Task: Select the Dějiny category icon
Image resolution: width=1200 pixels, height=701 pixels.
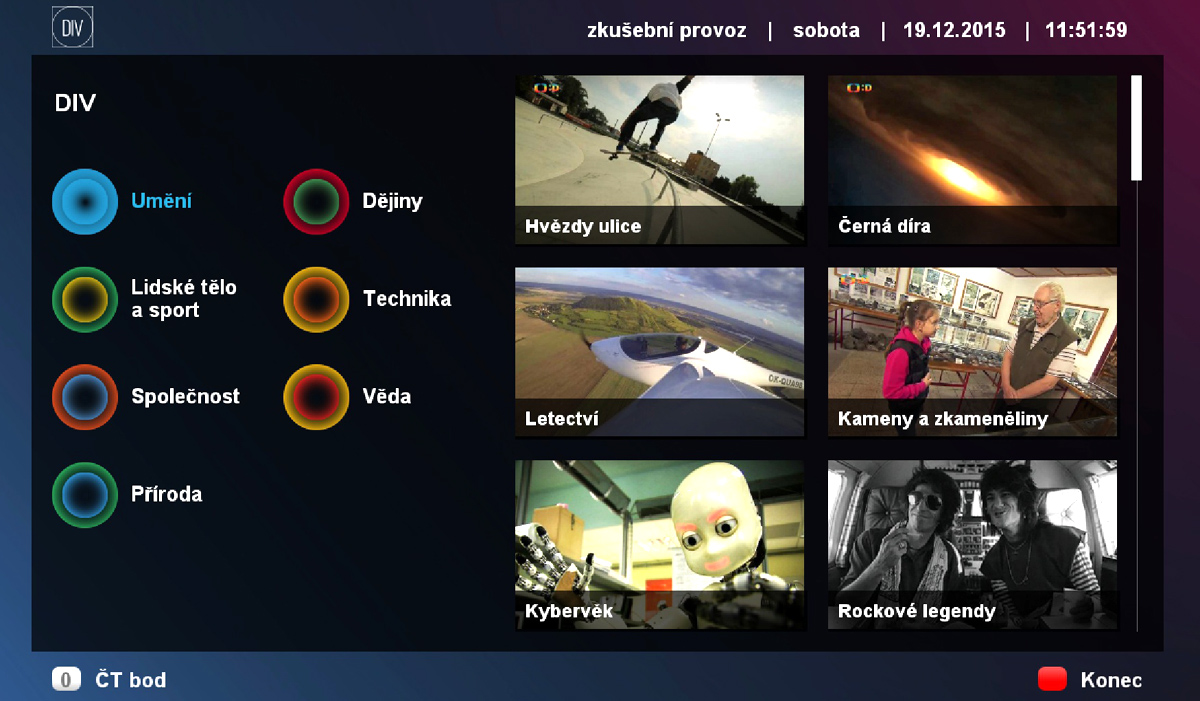Action: 315,201
